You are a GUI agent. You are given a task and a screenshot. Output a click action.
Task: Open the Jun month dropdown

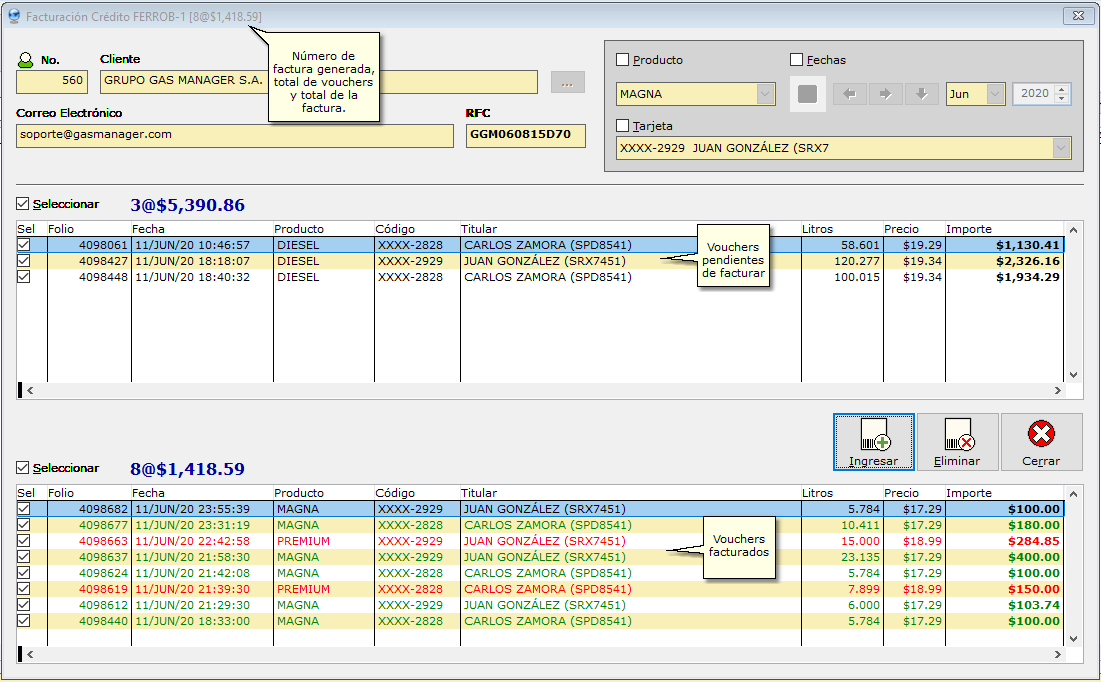(x=995, y=94)
